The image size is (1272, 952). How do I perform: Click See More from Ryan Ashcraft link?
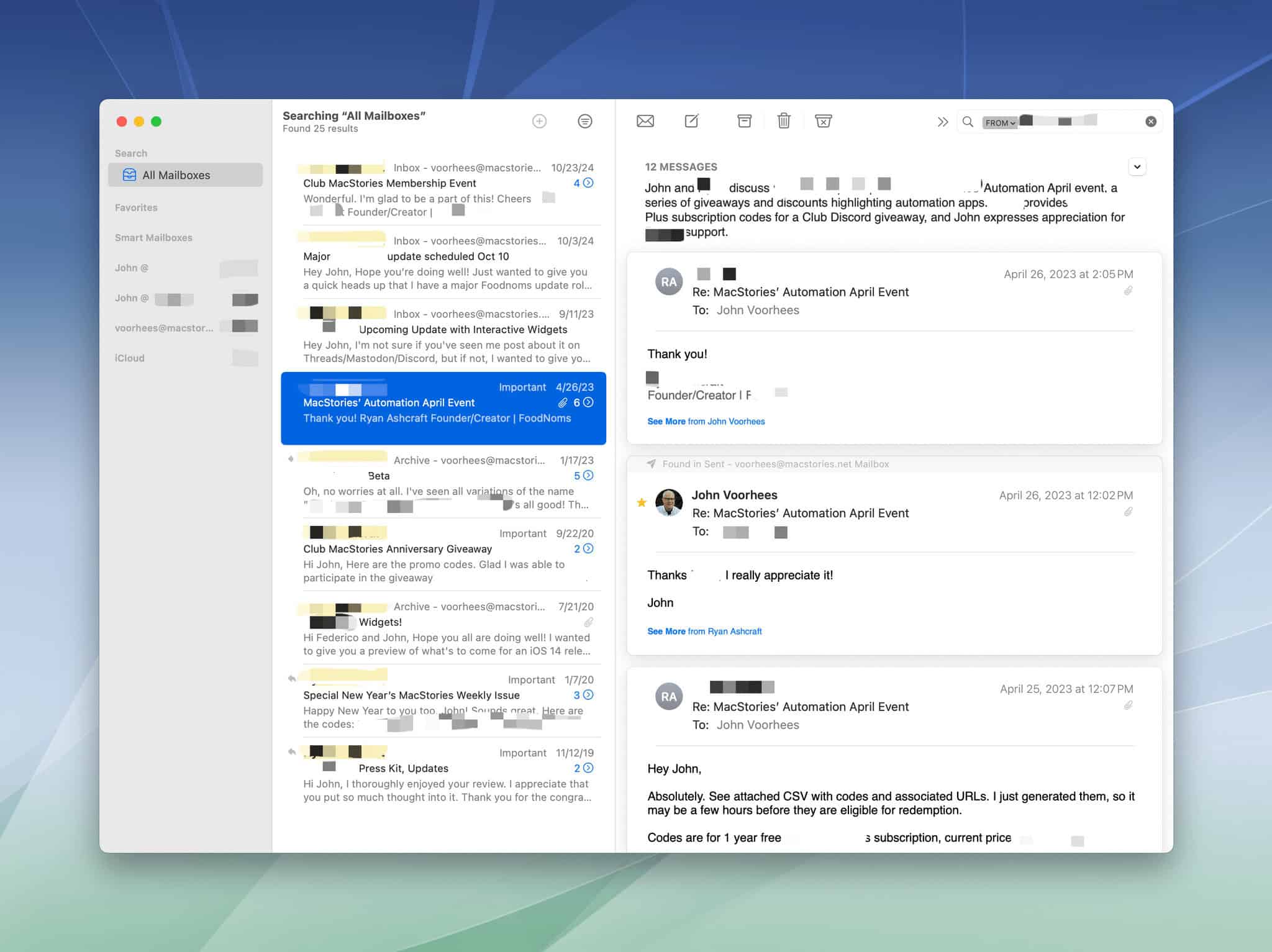coord(704,632)
